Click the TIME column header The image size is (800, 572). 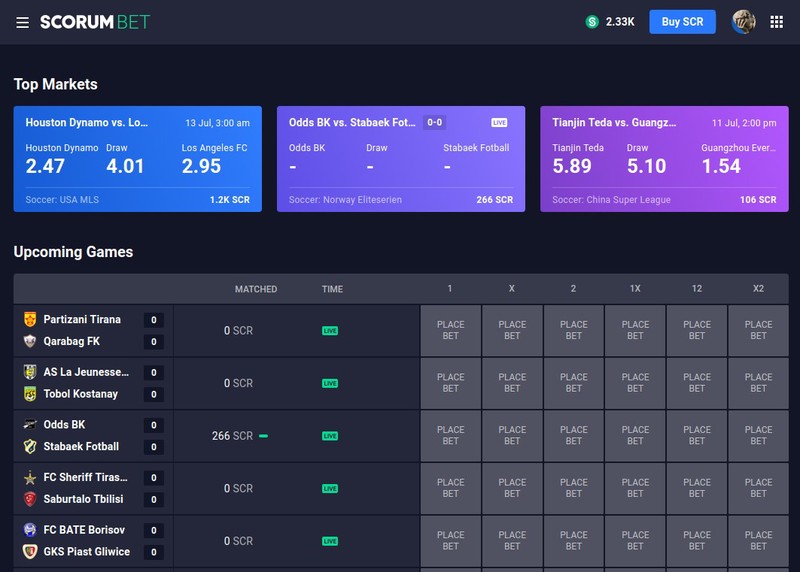(x=332, y=289)
